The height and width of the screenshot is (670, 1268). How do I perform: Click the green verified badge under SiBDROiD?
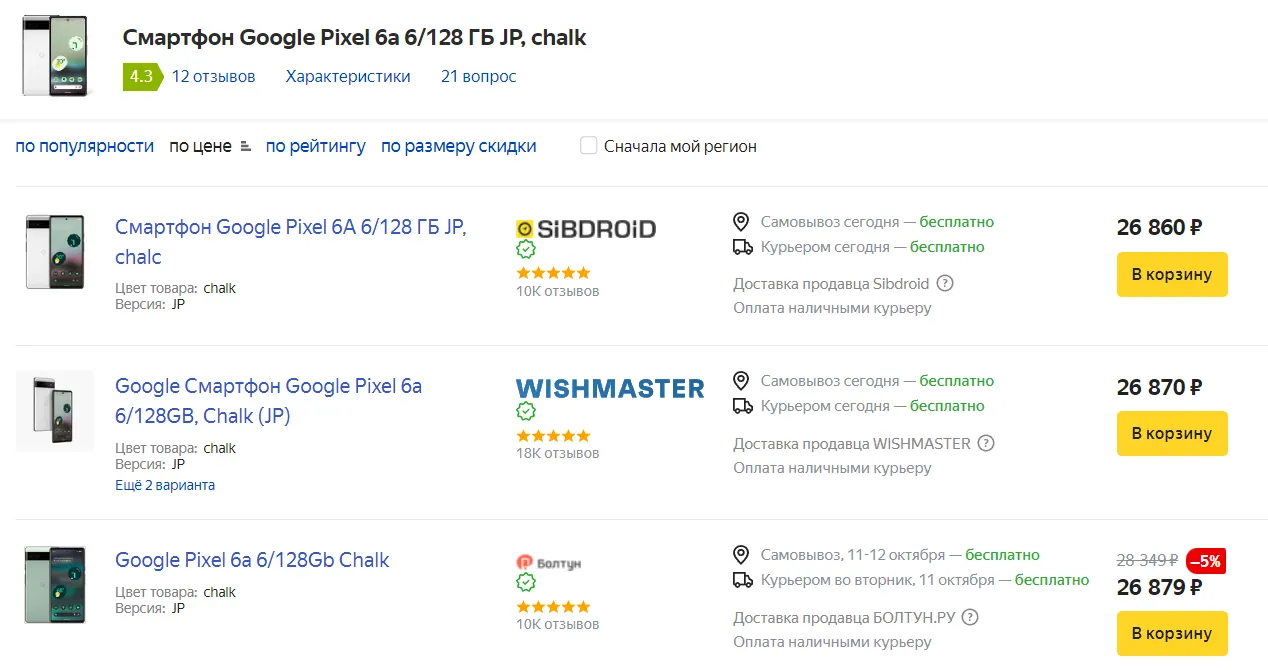(526, 250)
